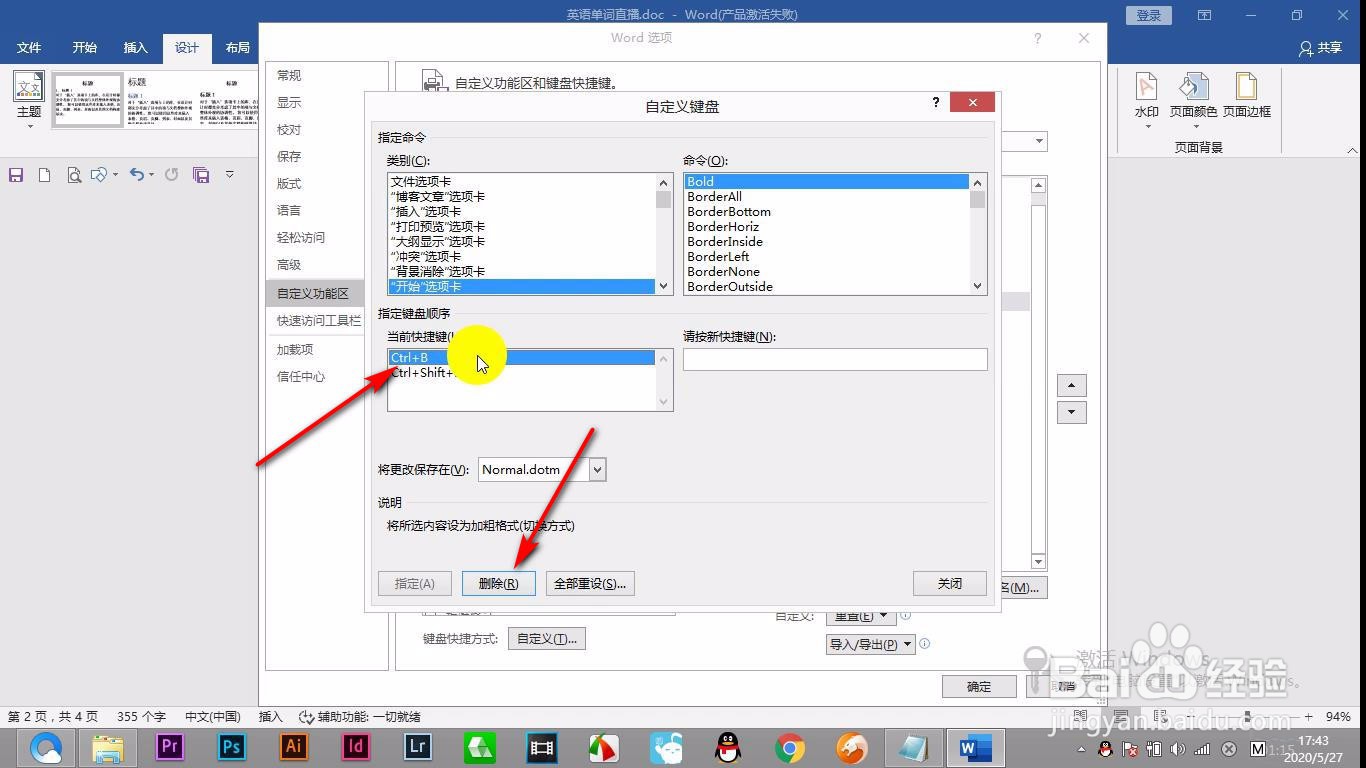The width and height of the screenshot is (1366, 768).
Task: Open Lightroom taskbar icon
Action: coord(418,747)
